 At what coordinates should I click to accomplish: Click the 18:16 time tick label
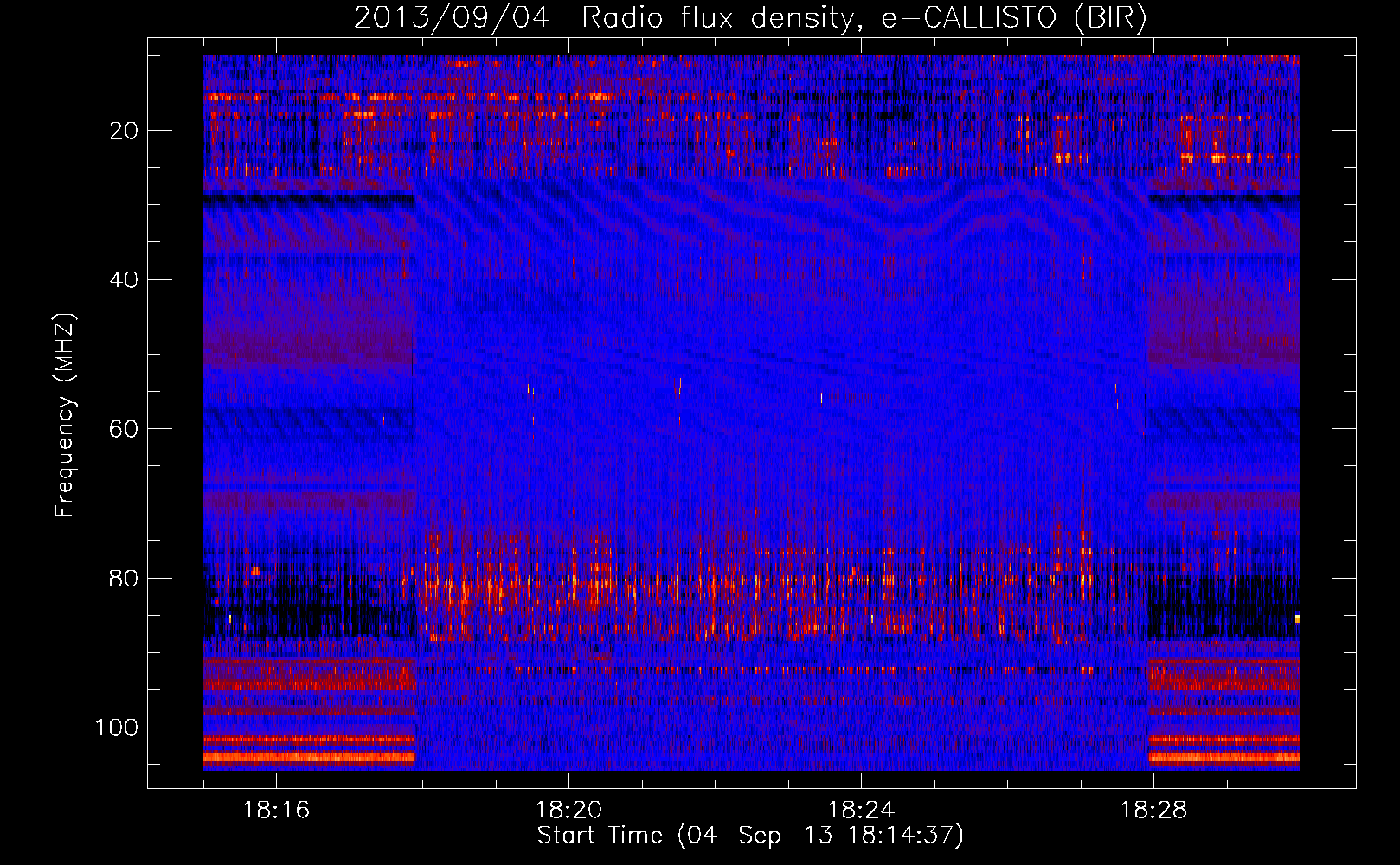click(276, 811)
